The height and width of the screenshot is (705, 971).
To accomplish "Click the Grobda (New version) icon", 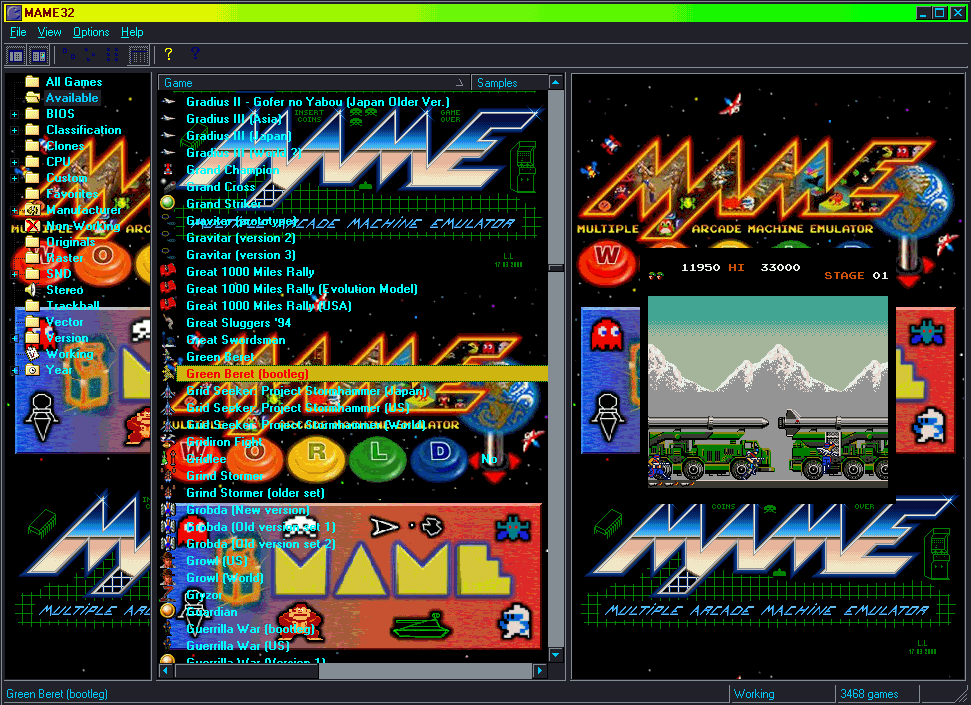I will (x=168, y=510).
